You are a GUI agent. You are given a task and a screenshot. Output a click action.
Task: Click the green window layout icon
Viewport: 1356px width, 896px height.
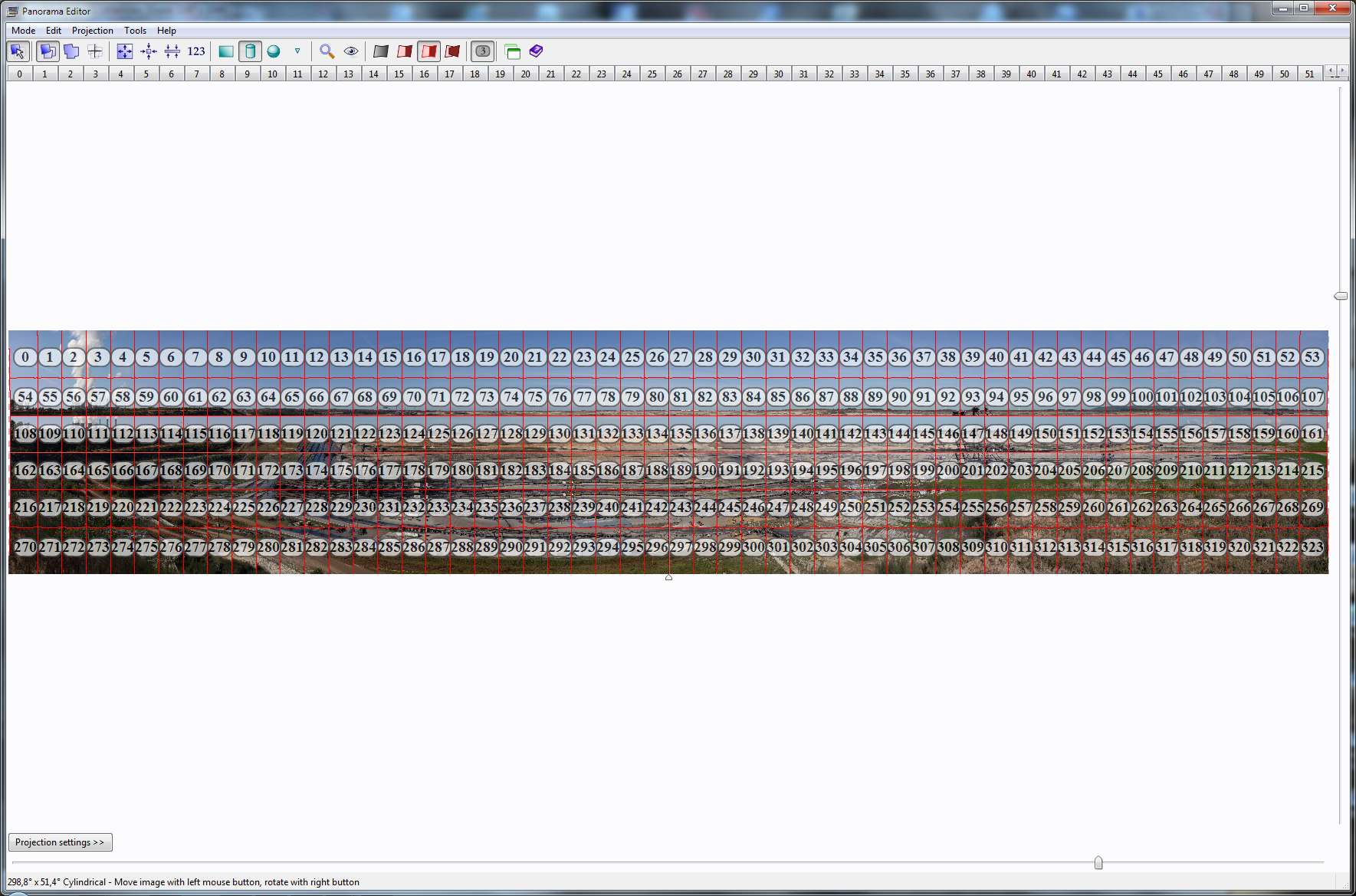tap(513, 51)
